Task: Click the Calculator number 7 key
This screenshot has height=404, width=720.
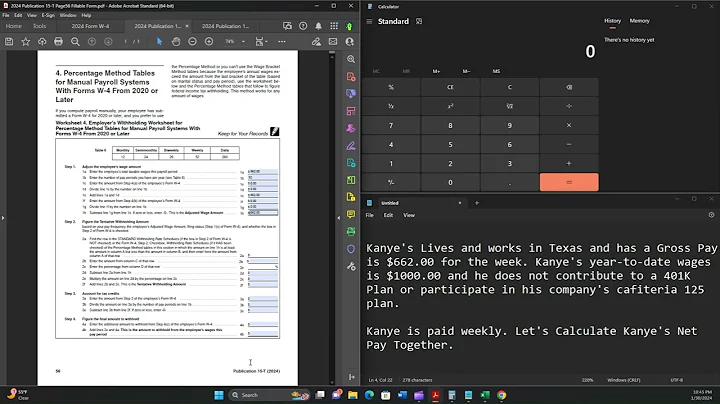Action: coord(391,125)
